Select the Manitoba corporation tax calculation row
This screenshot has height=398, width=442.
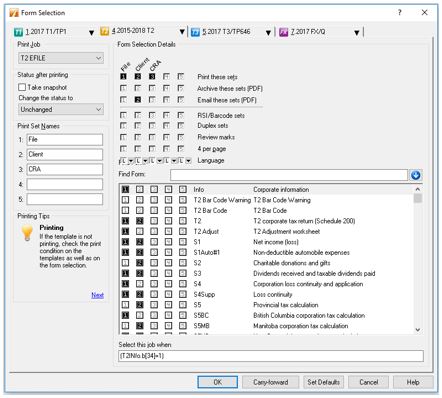point(300,326)
